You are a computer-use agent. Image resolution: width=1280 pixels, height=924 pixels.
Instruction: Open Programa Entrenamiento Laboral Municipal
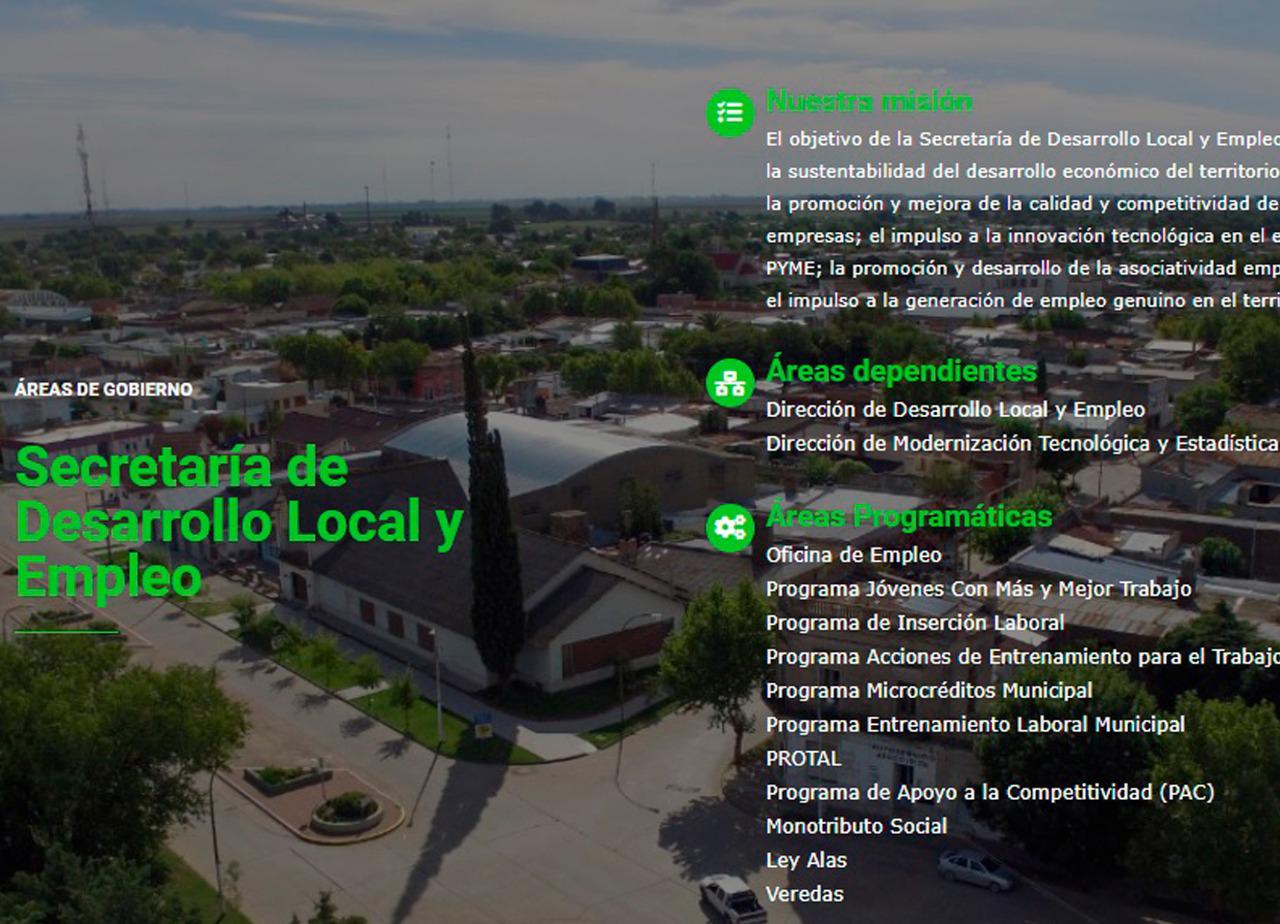(x=975, y=725)
